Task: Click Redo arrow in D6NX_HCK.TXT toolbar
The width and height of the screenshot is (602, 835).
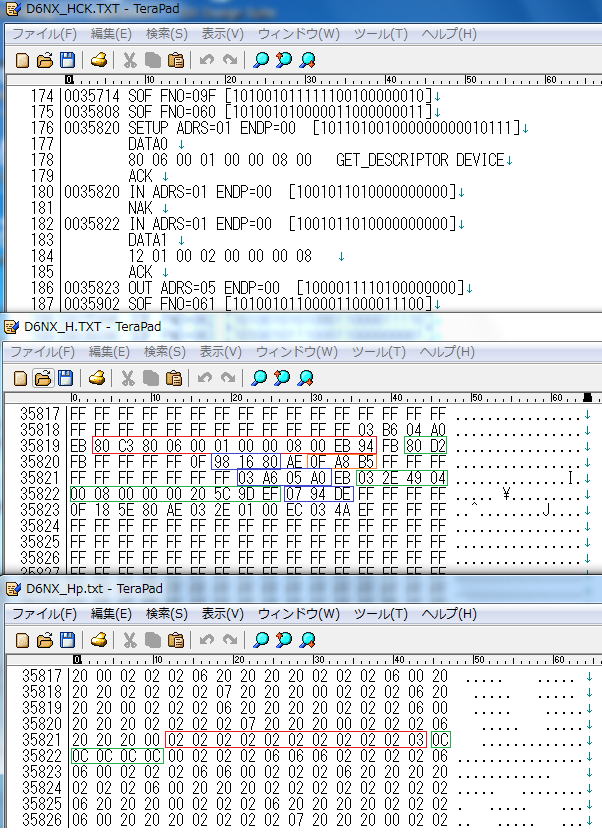Action: (228, 60)
